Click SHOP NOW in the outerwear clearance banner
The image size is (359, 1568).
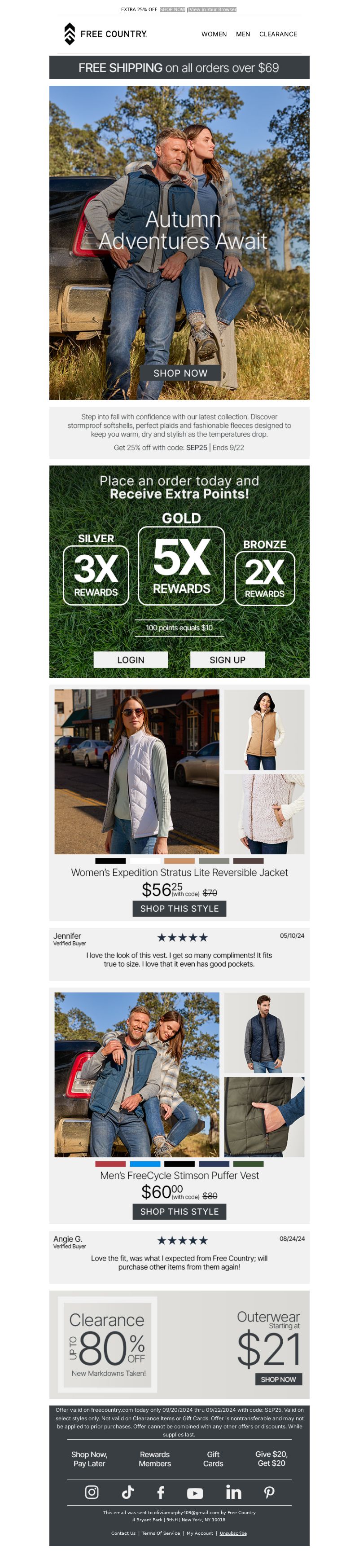tap(278, 1379)
